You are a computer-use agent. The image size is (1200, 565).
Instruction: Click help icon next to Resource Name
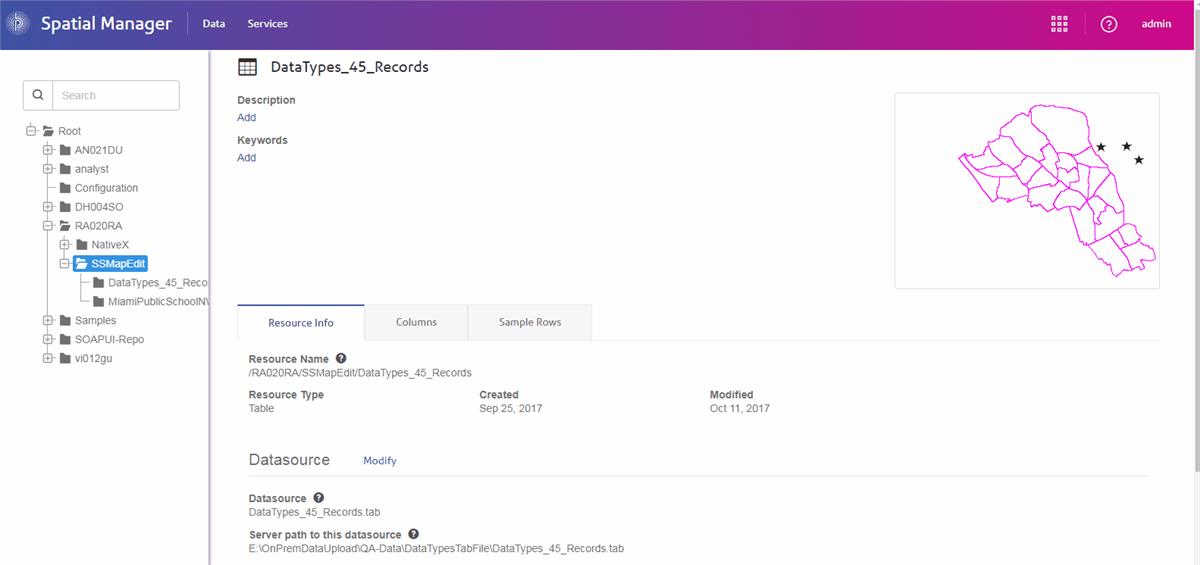point(341,358)
